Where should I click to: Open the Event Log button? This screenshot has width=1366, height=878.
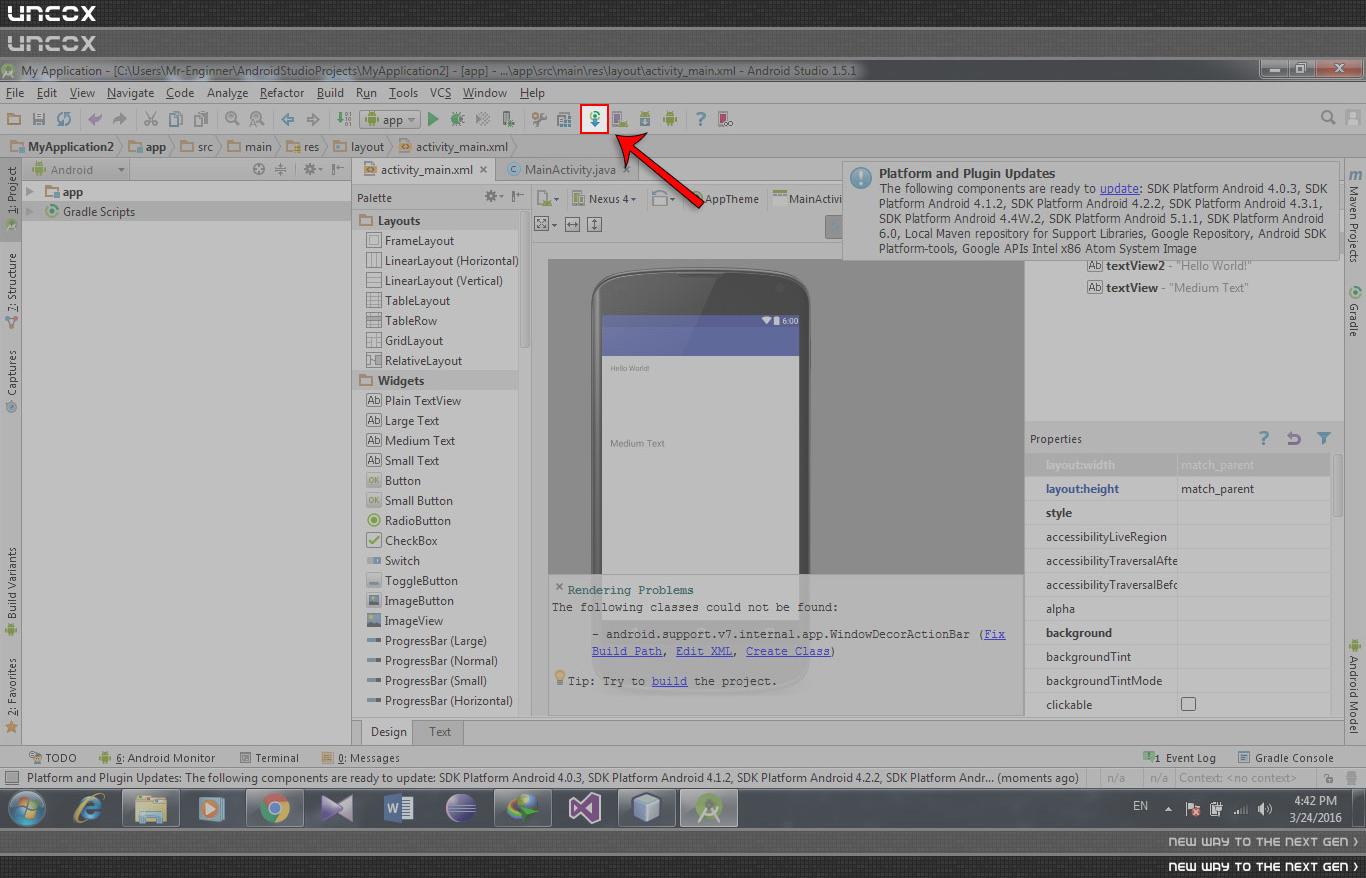[1179, 758]
